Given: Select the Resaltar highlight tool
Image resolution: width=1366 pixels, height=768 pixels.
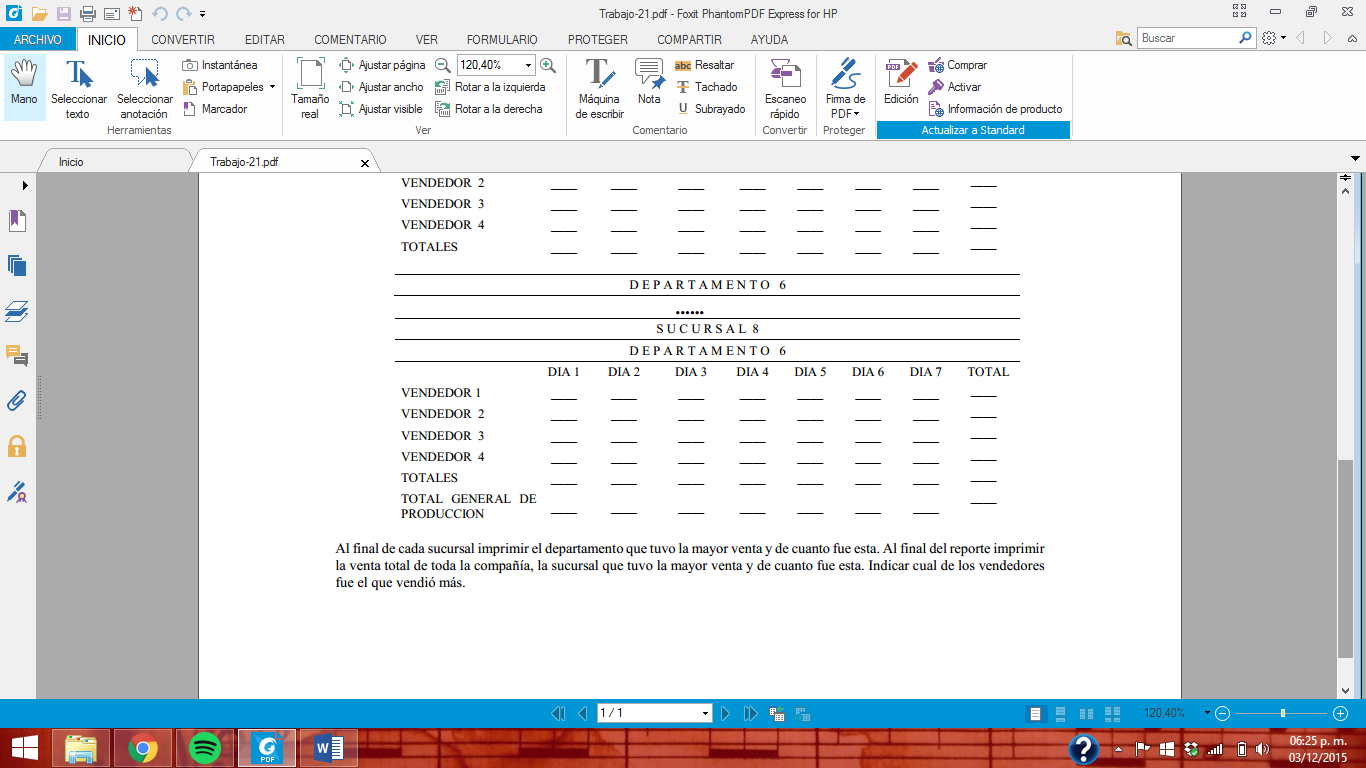Looking at the screenshot, I should point(705,65).
